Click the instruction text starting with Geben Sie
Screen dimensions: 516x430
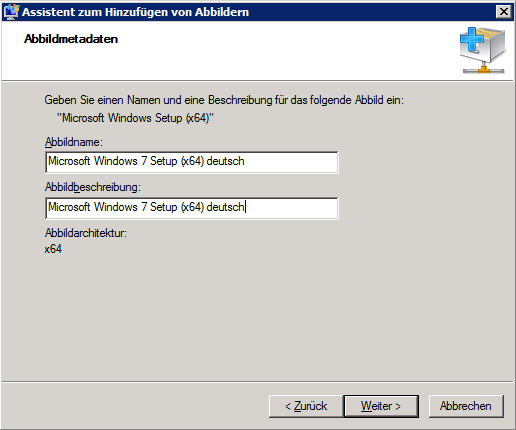(x=224, y=100)
